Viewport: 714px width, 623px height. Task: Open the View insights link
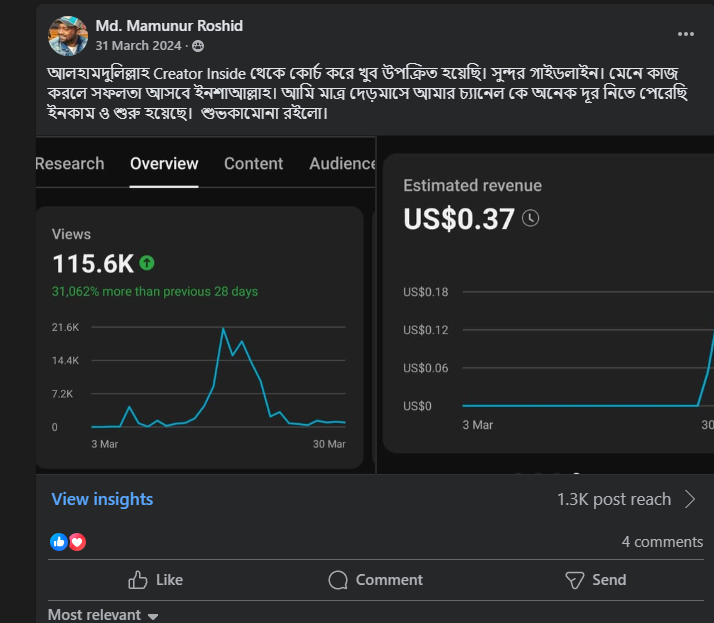(102, 499)
